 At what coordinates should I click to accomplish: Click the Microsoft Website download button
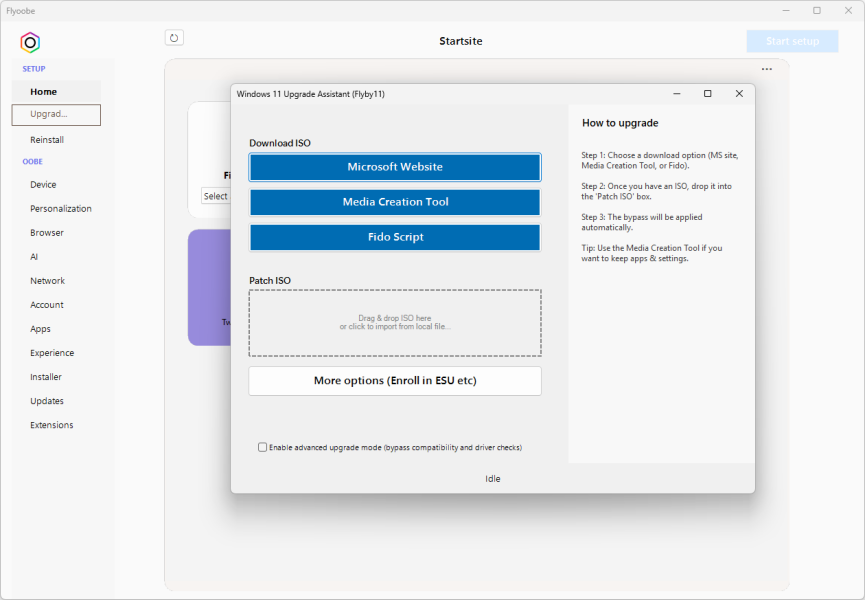(395, 167)
